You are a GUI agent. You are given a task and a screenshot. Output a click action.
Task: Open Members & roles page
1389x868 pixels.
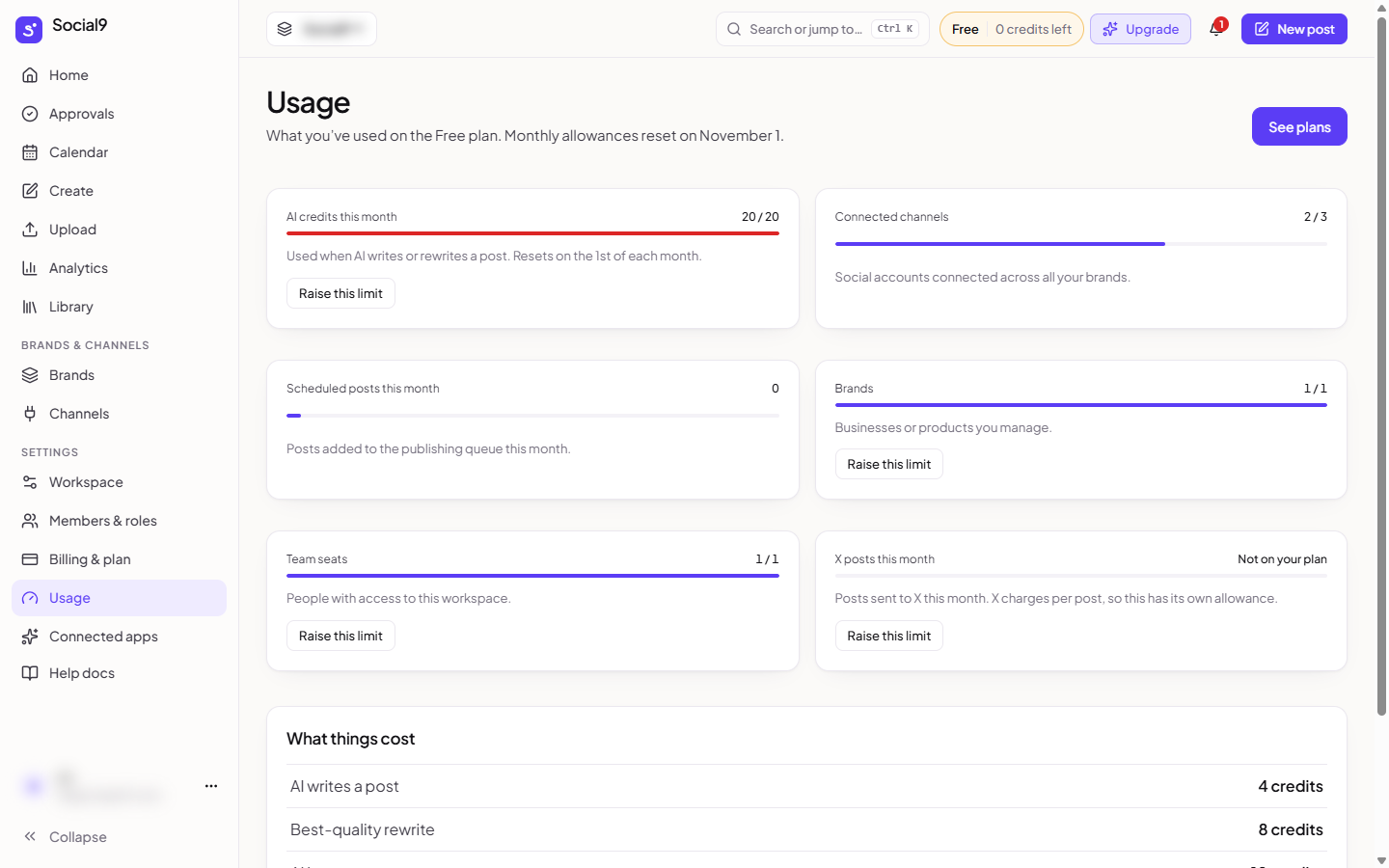click(x=119, y=521)
